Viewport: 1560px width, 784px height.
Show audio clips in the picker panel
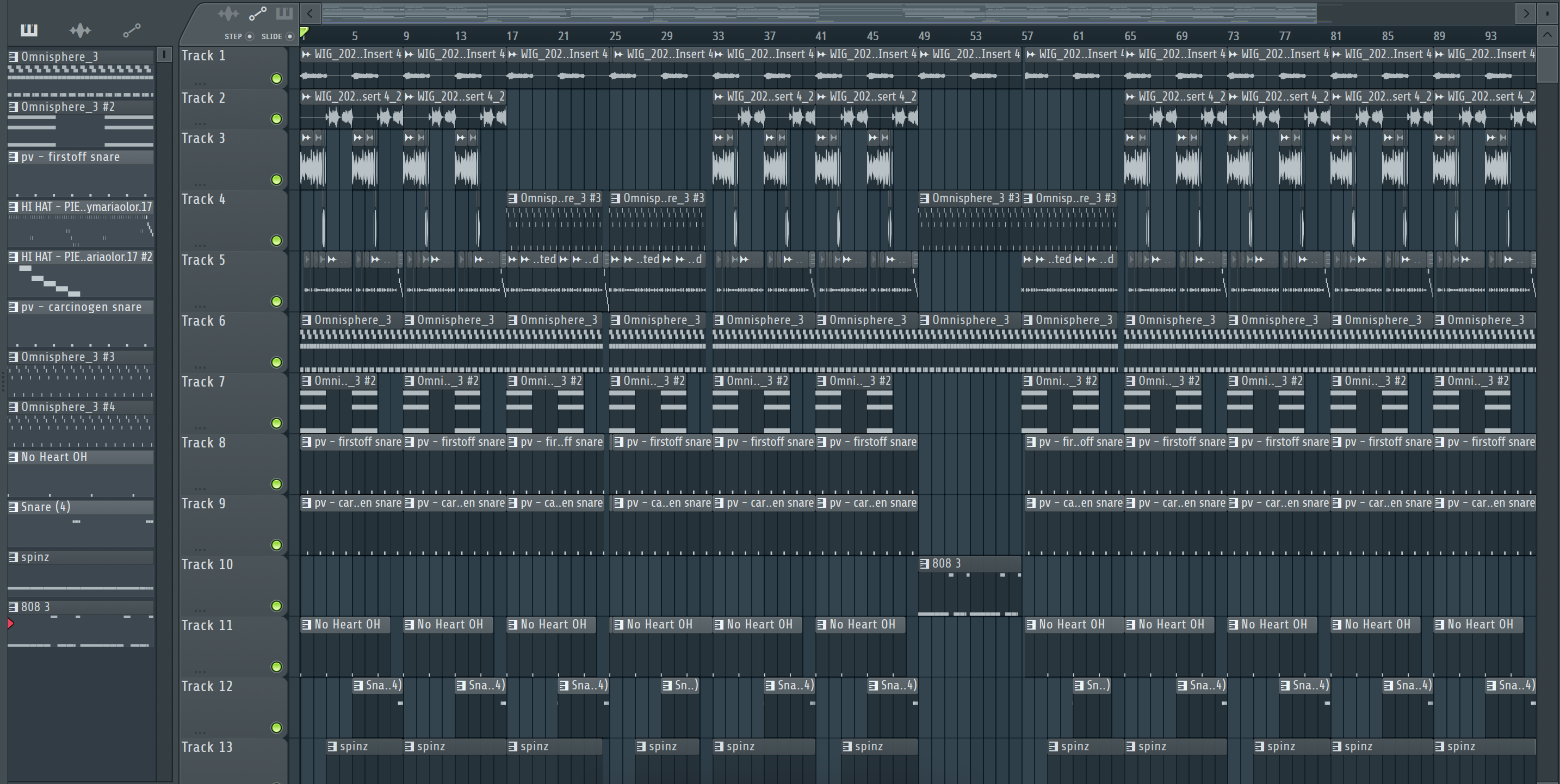pos(80,30)
